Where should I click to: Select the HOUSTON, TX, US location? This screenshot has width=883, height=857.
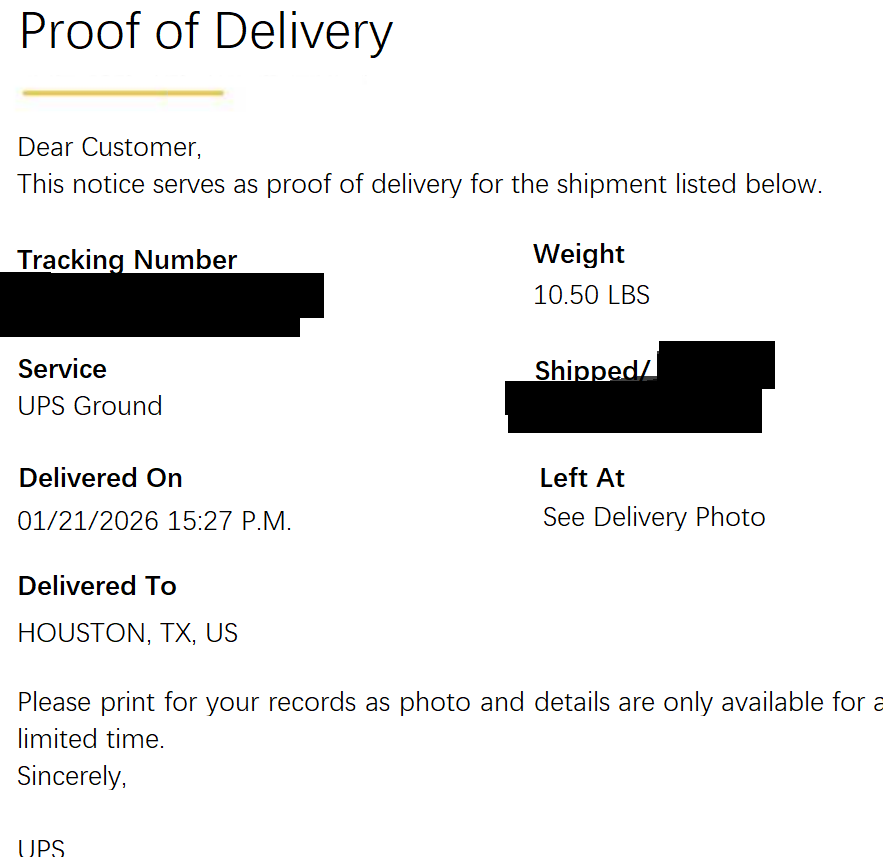click(128, 633)
